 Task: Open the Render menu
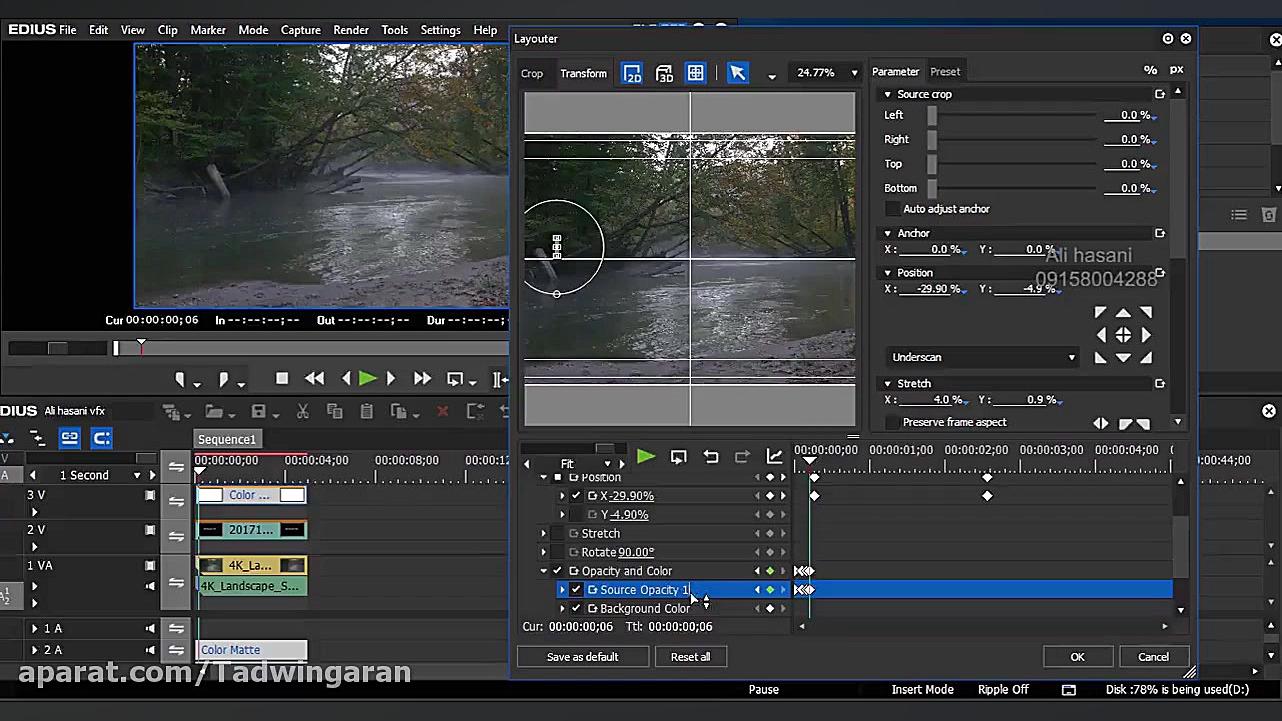tap(350, 30)
